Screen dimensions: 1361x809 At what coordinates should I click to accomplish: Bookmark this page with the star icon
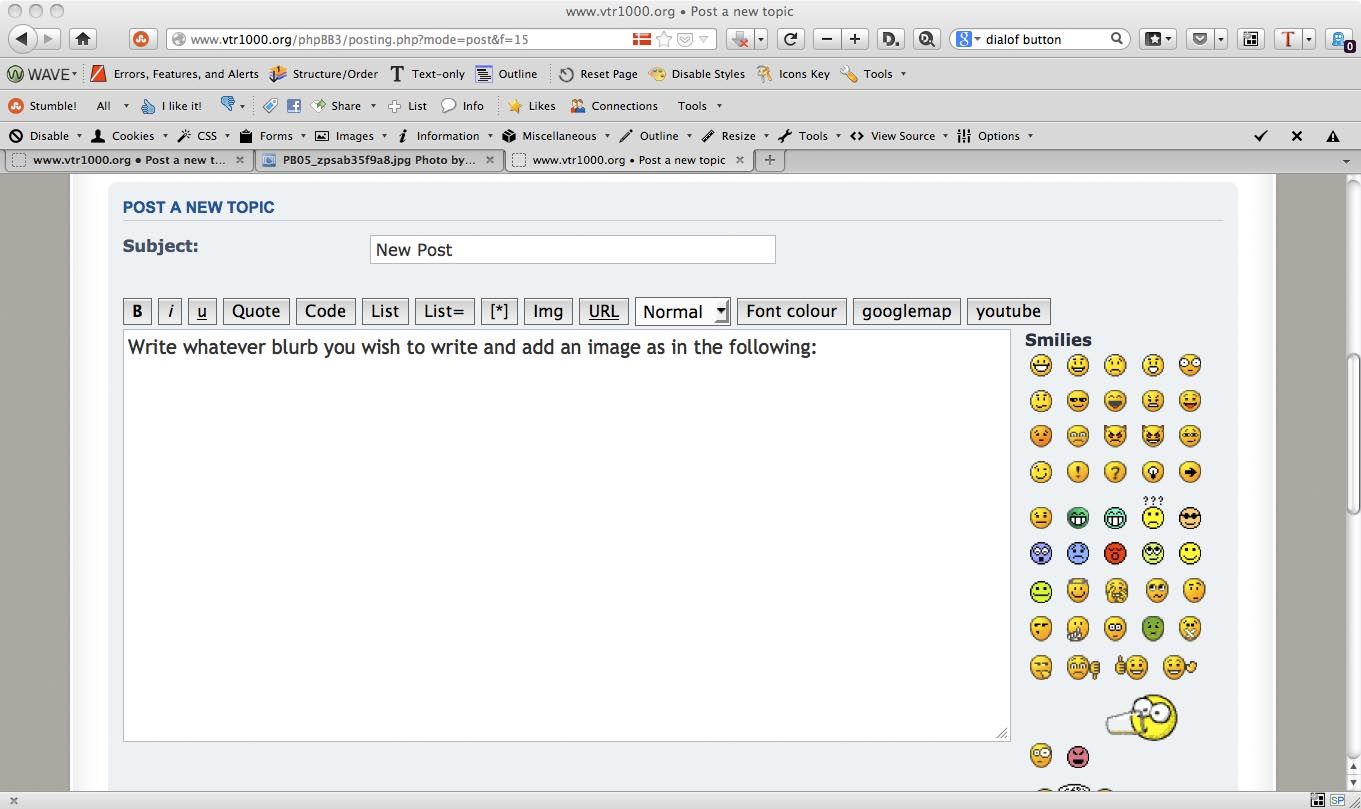pyautogui.click(x=664, y=39)
